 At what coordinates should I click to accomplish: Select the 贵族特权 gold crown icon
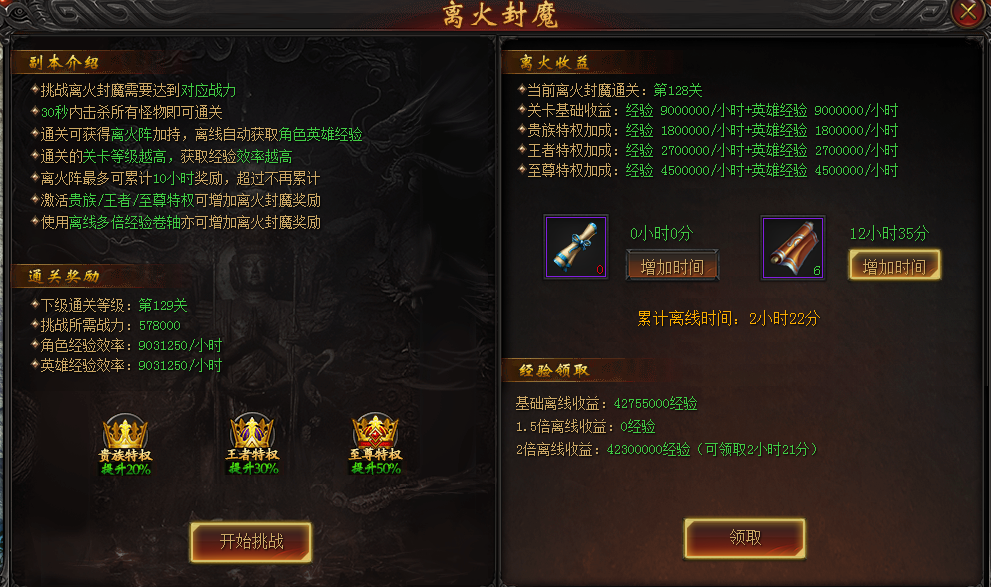coord(125,444)
